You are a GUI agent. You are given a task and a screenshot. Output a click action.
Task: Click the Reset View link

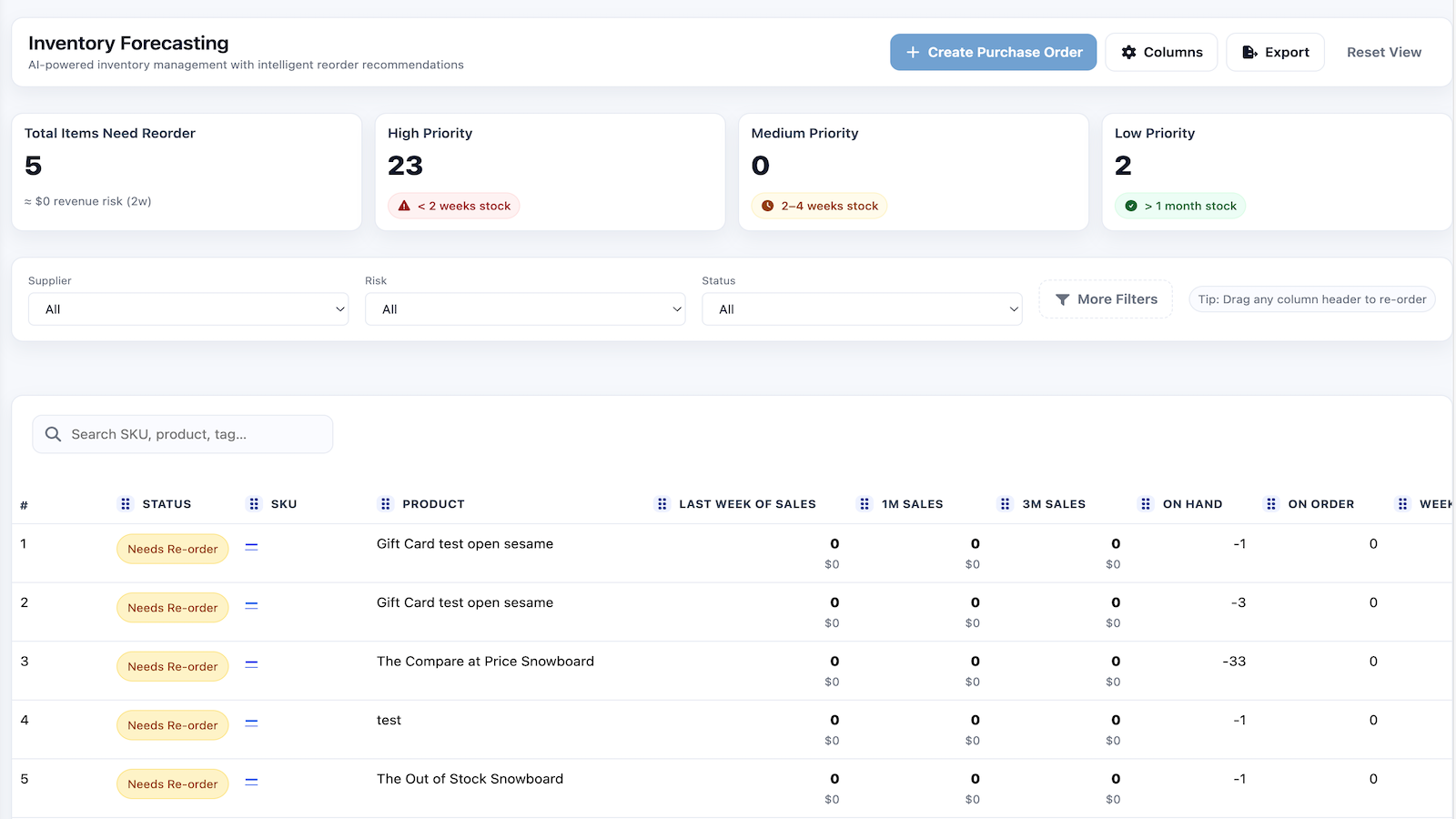pyautogui.click(x=1384, y=52)
